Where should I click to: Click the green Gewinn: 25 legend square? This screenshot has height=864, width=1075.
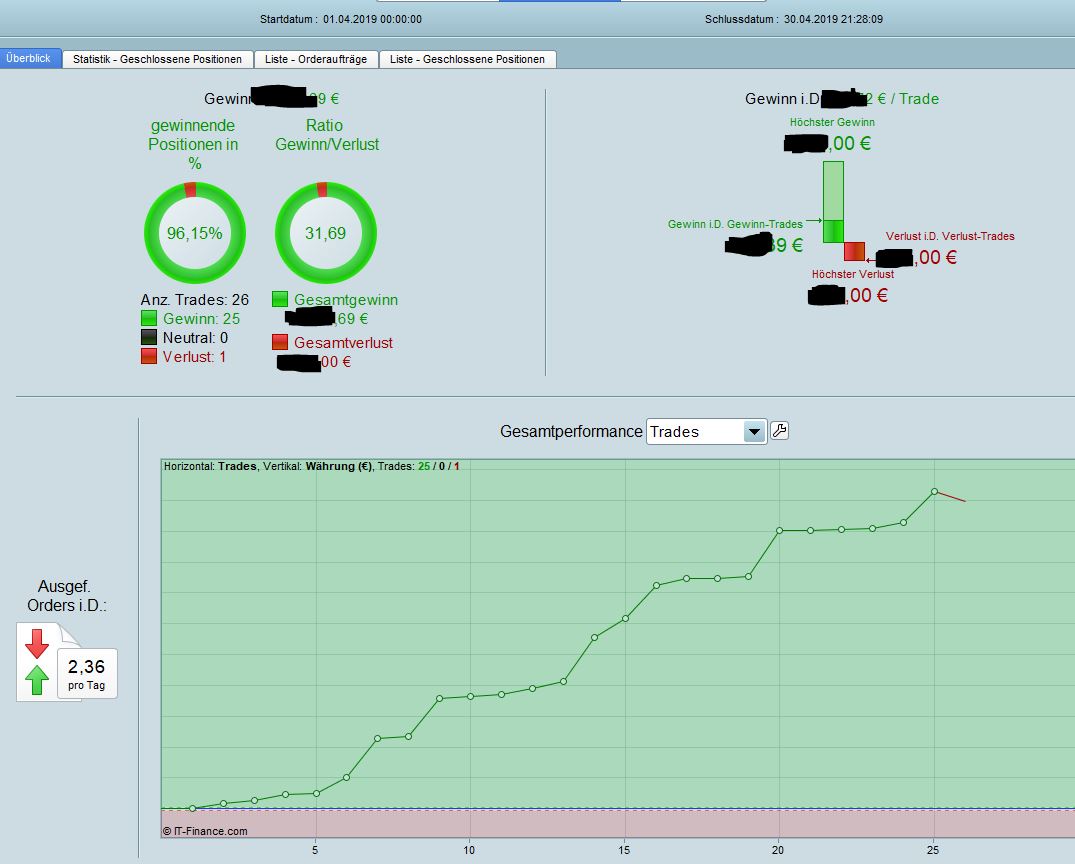[149, 318]
